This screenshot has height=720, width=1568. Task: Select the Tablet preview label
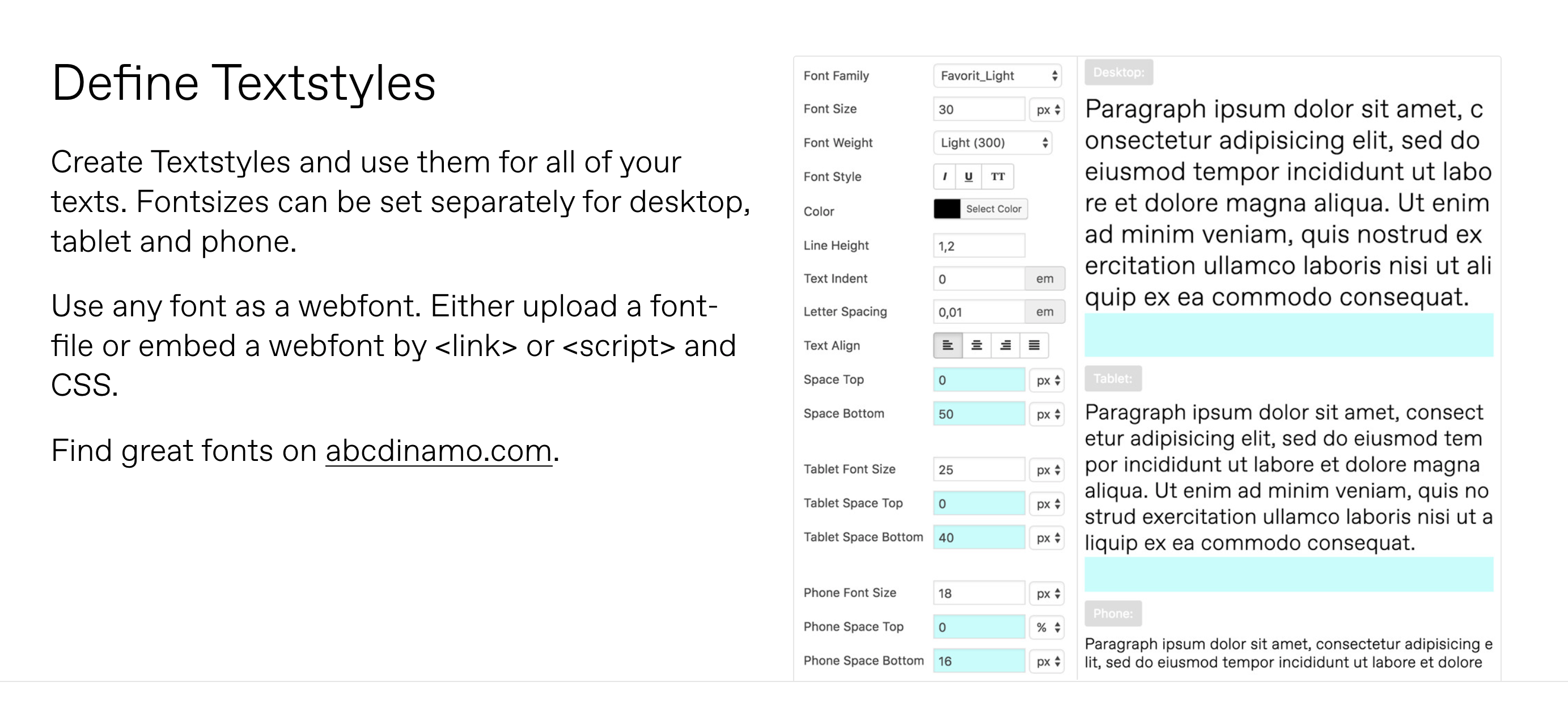(x=1112, y=379)
